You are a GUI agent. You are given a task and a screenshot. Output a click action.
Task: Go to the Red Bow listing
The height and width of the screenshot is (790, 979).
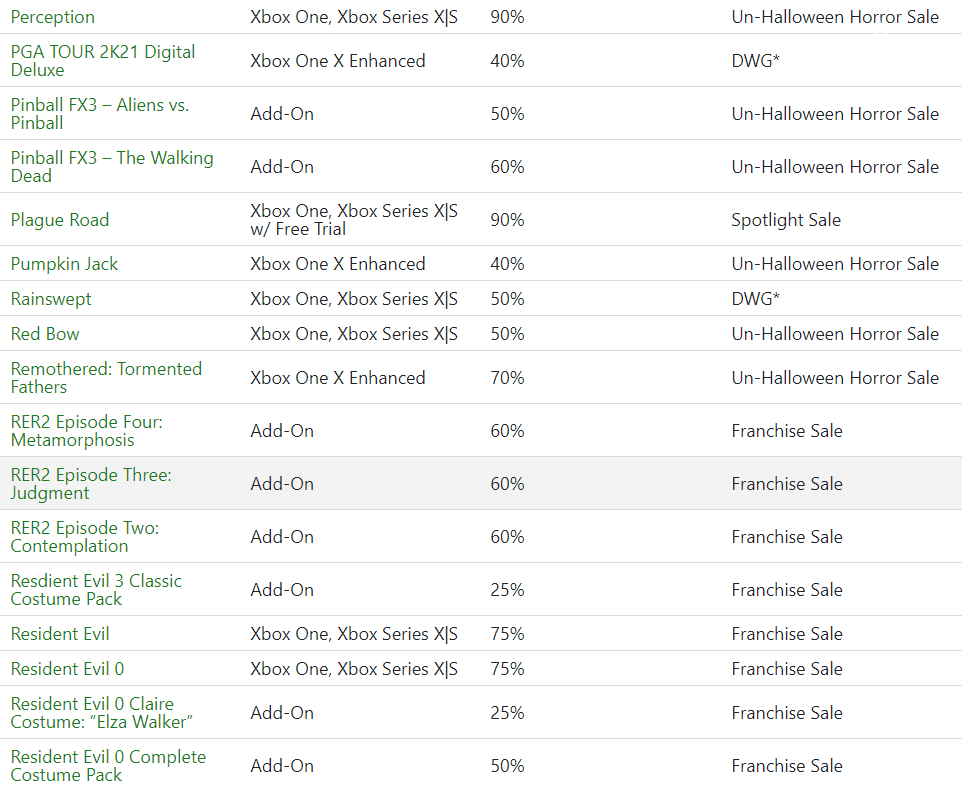(45, 334)
